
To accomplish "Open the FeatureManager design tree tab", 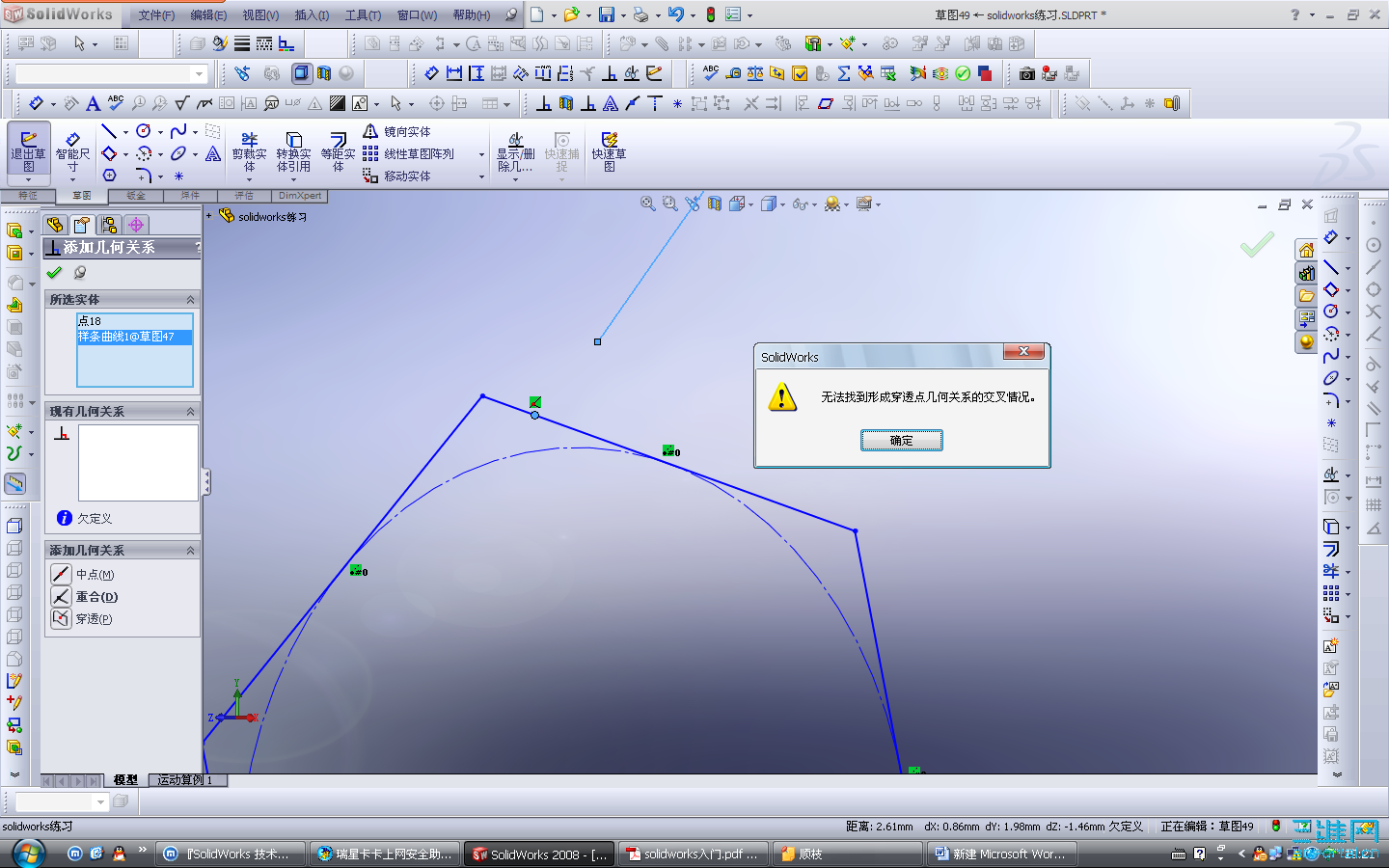I will 55,225.
